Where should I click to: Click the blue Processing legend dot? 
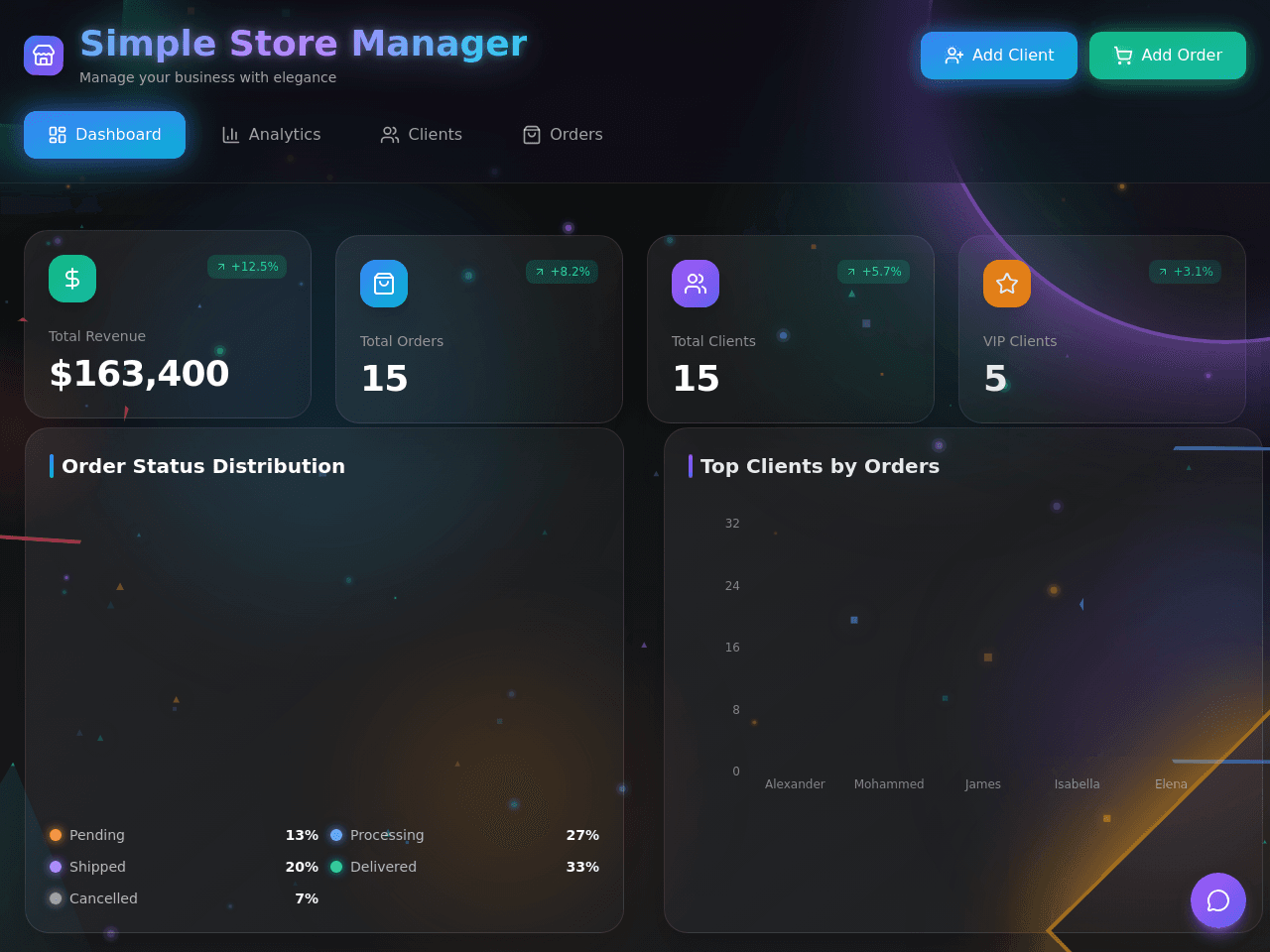click(x=336, y=835)
